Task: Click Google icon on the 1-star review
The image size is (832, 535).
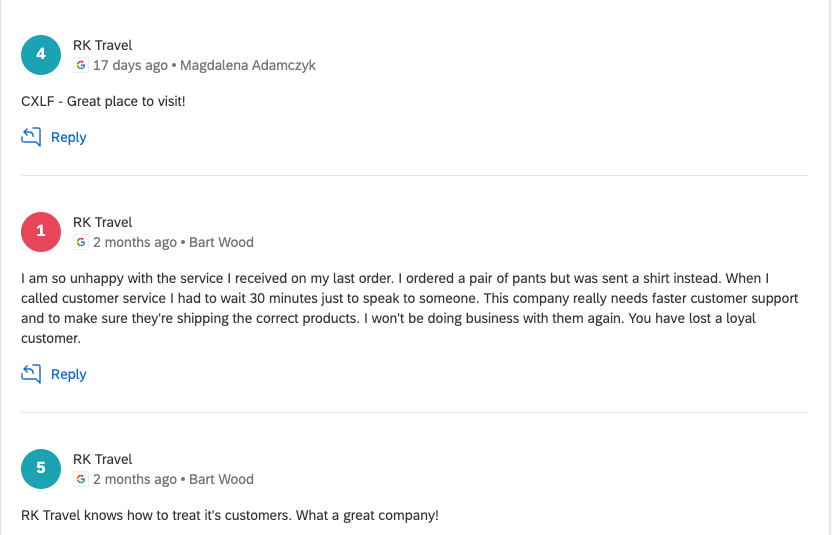Action: [81, 242]
